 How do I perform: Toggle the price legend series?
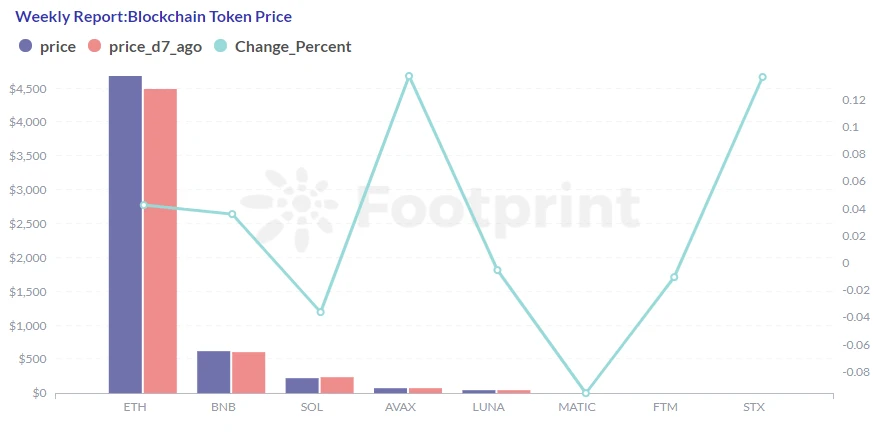click(x=47, y=46)
